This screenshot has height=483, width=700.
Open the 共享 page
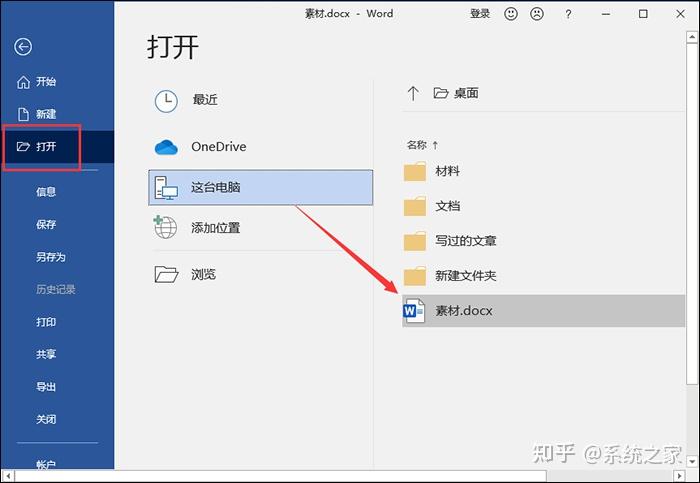pyautogui.click(x=46, y=354)
